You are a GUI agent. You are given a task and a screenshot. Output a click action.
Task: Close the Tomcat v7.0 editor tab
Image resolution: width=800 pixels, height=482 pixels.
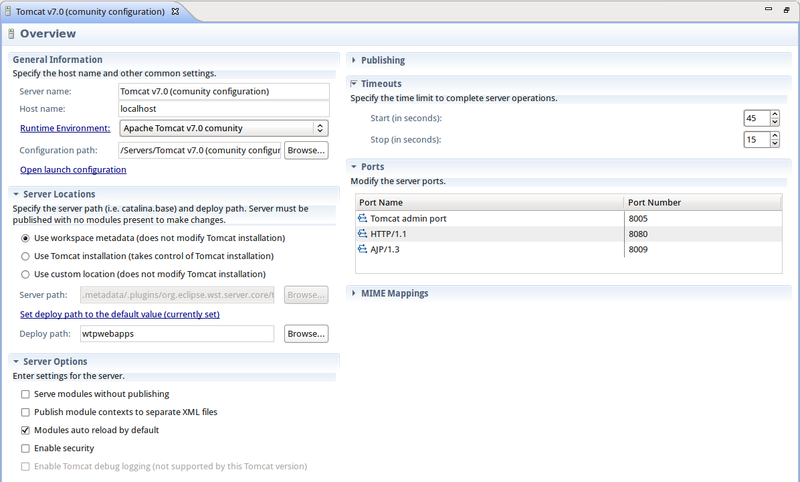click(176, 11)
